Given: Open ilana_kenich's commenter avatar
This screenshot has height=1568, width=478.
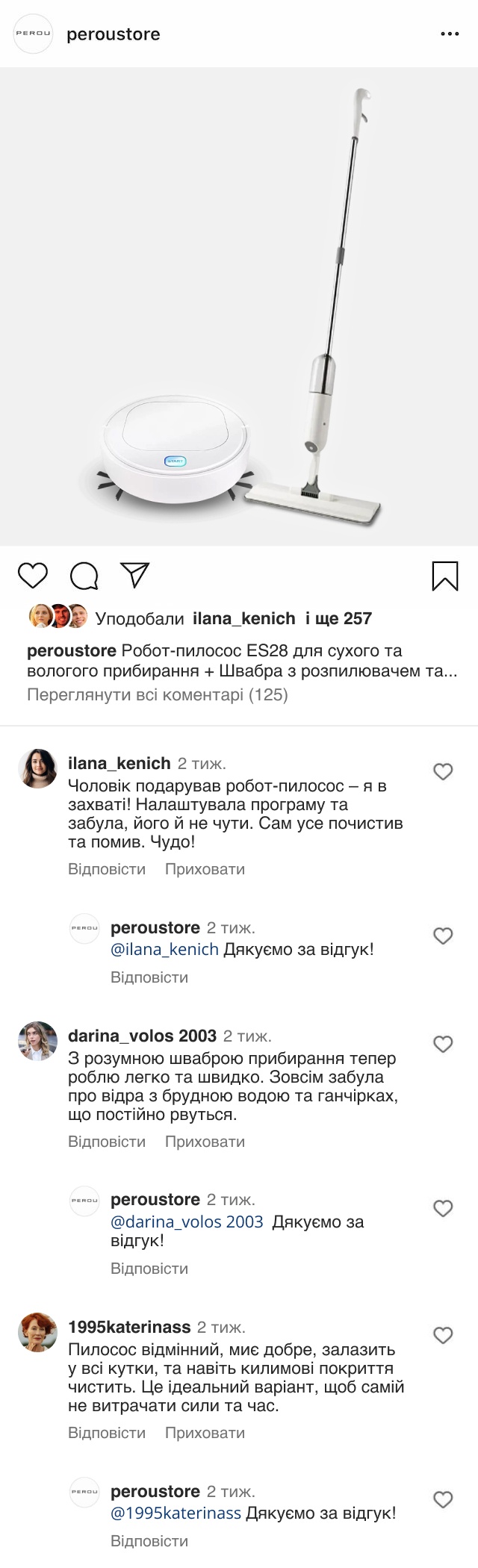Looking at the screenshot, I should click(37, 768).
